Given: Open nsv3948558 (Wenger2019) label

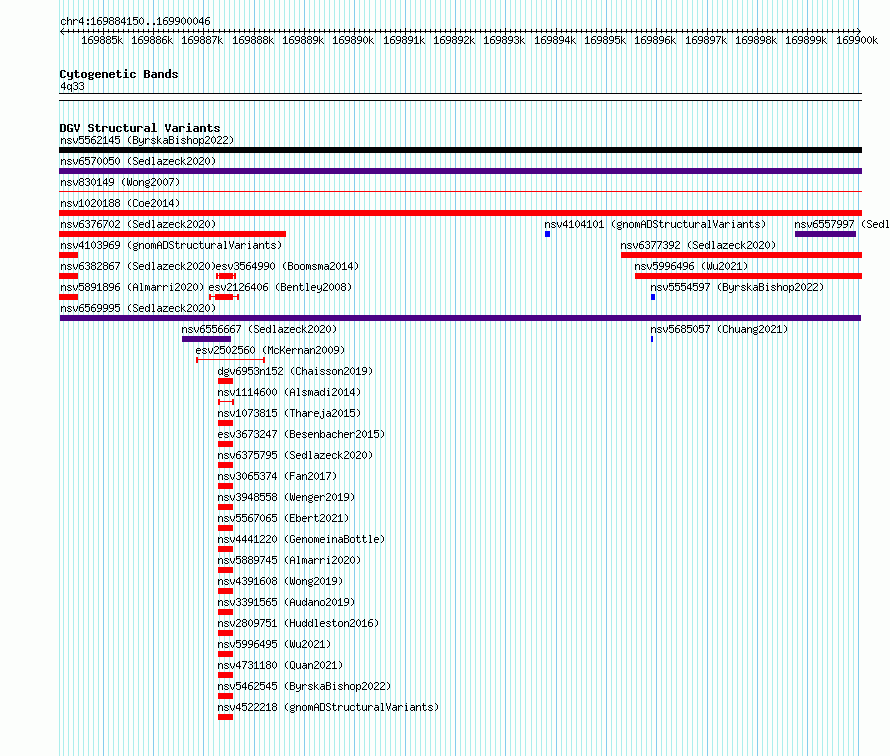Looking at the screenshot, I should pos(286,497).
